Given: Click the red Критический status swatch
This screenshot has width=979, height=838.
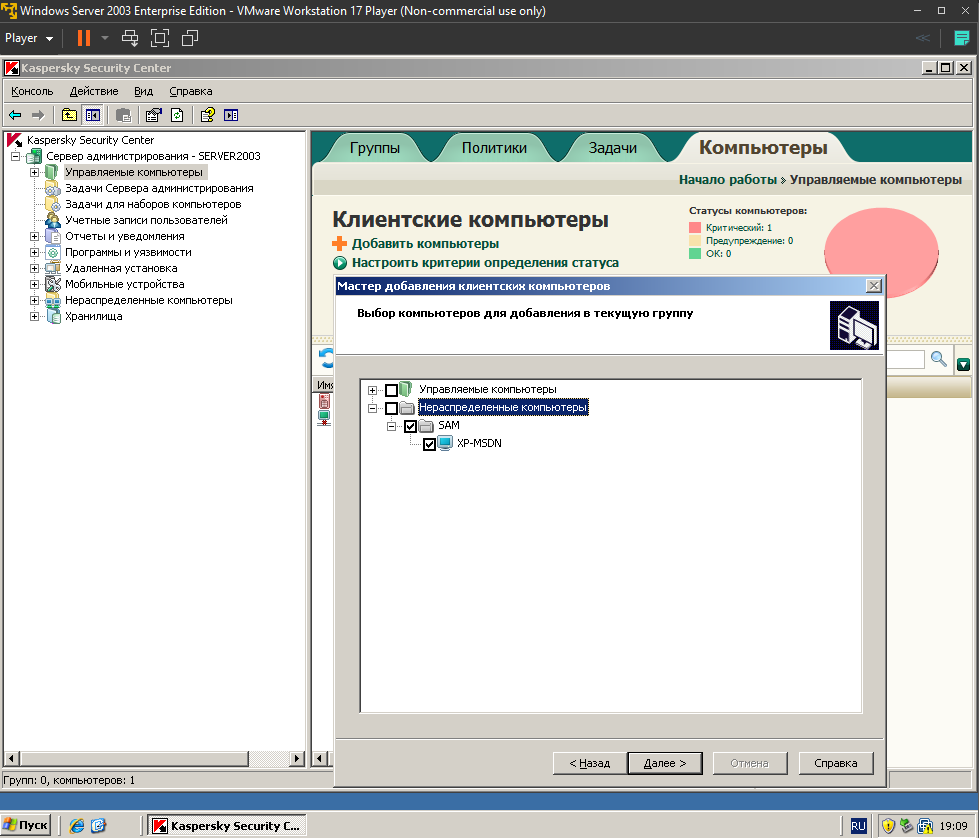Looking at the screenshot, I should pos(695,228).
